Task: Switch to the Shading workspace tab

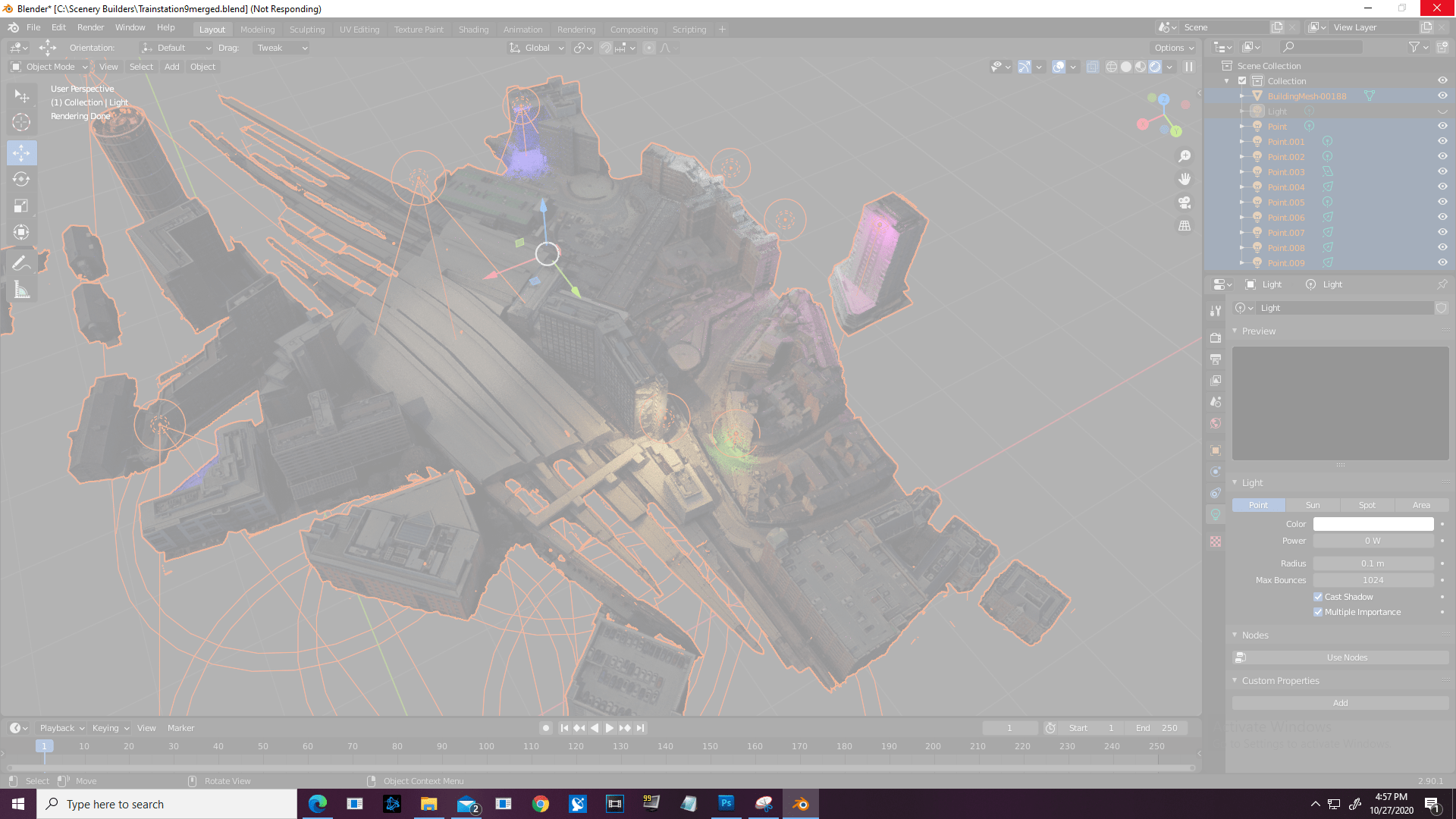Action: tap(473, 30)
